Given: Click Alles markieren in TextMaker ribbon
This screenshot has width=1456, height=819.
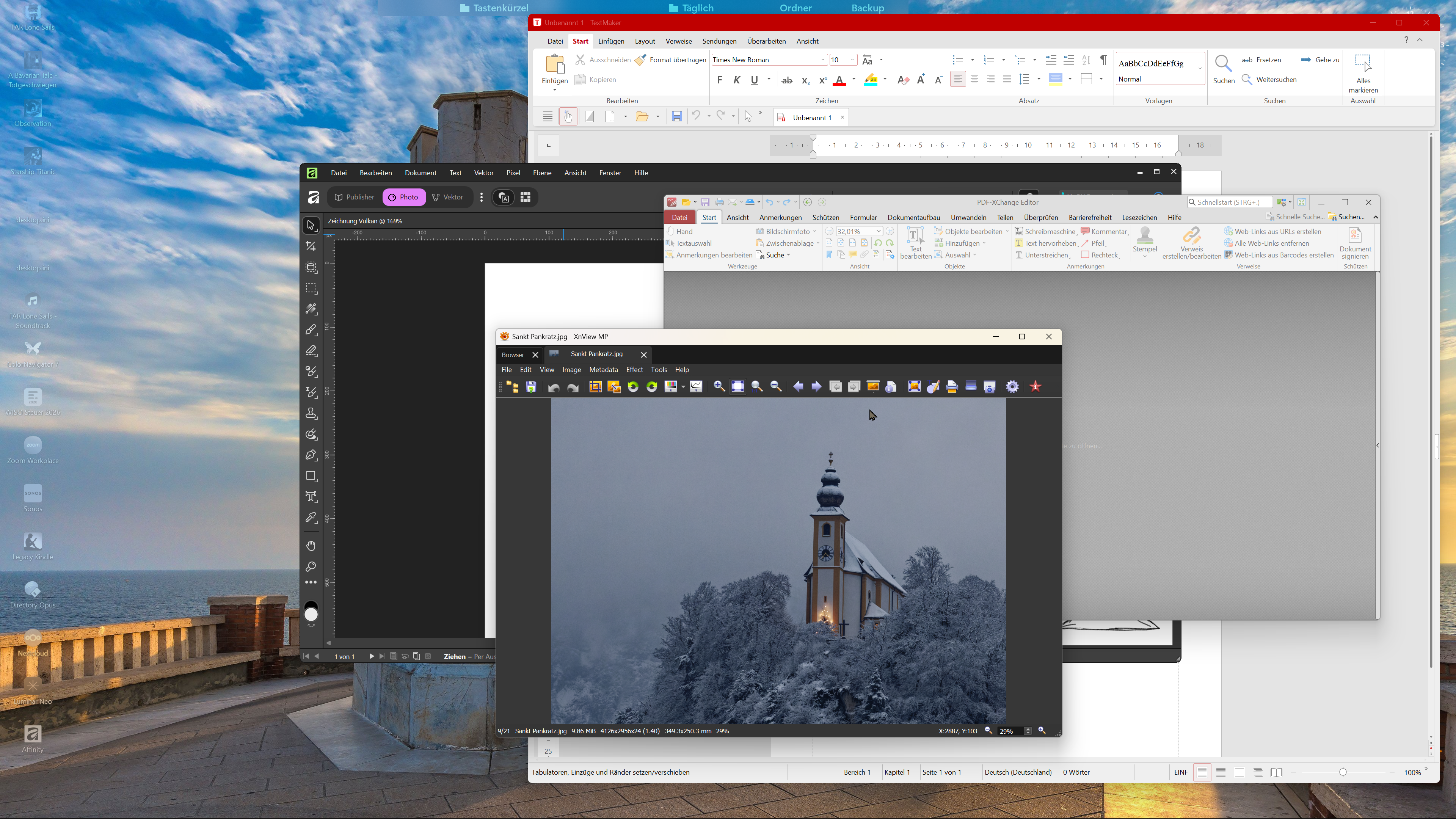Looking at the screenshot, I should [x=1363, y=74].
